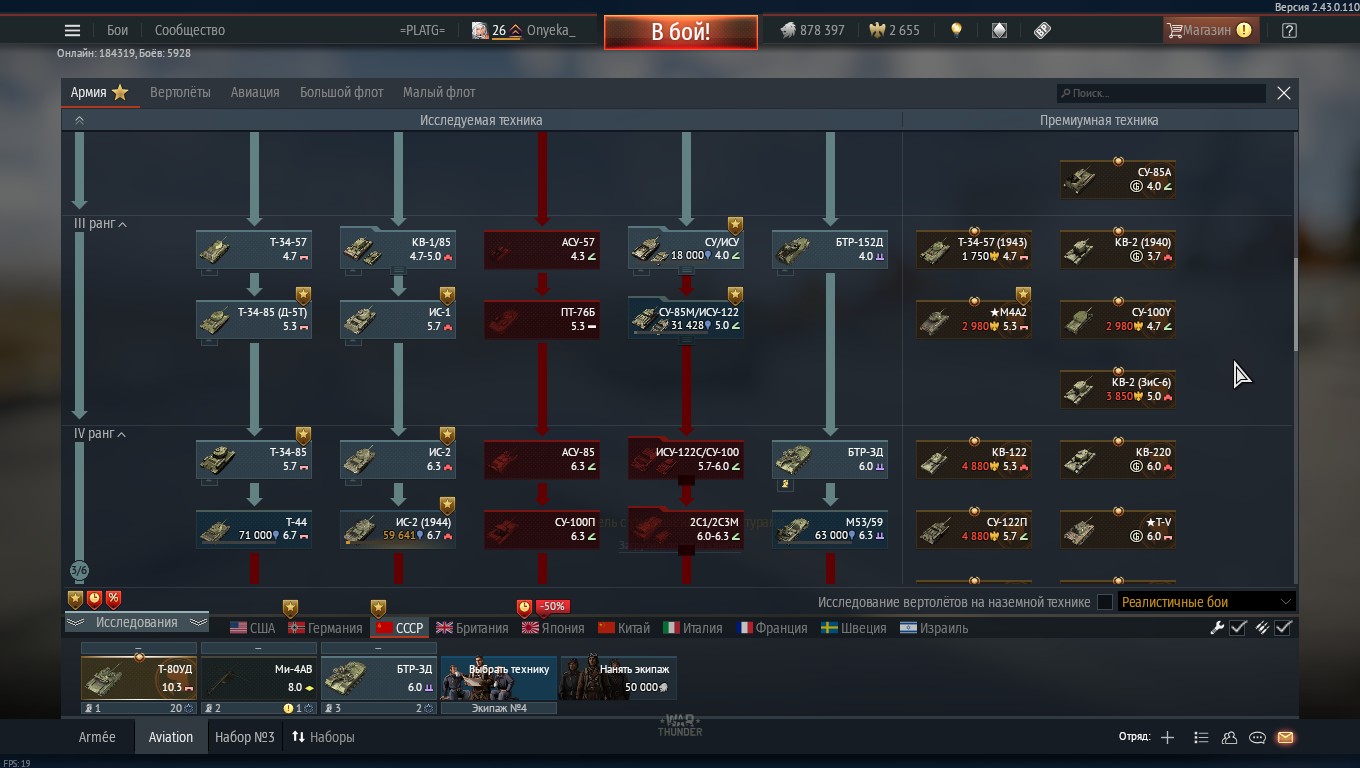Open the Battle Pass BP icon

(x=1042, y=30)
